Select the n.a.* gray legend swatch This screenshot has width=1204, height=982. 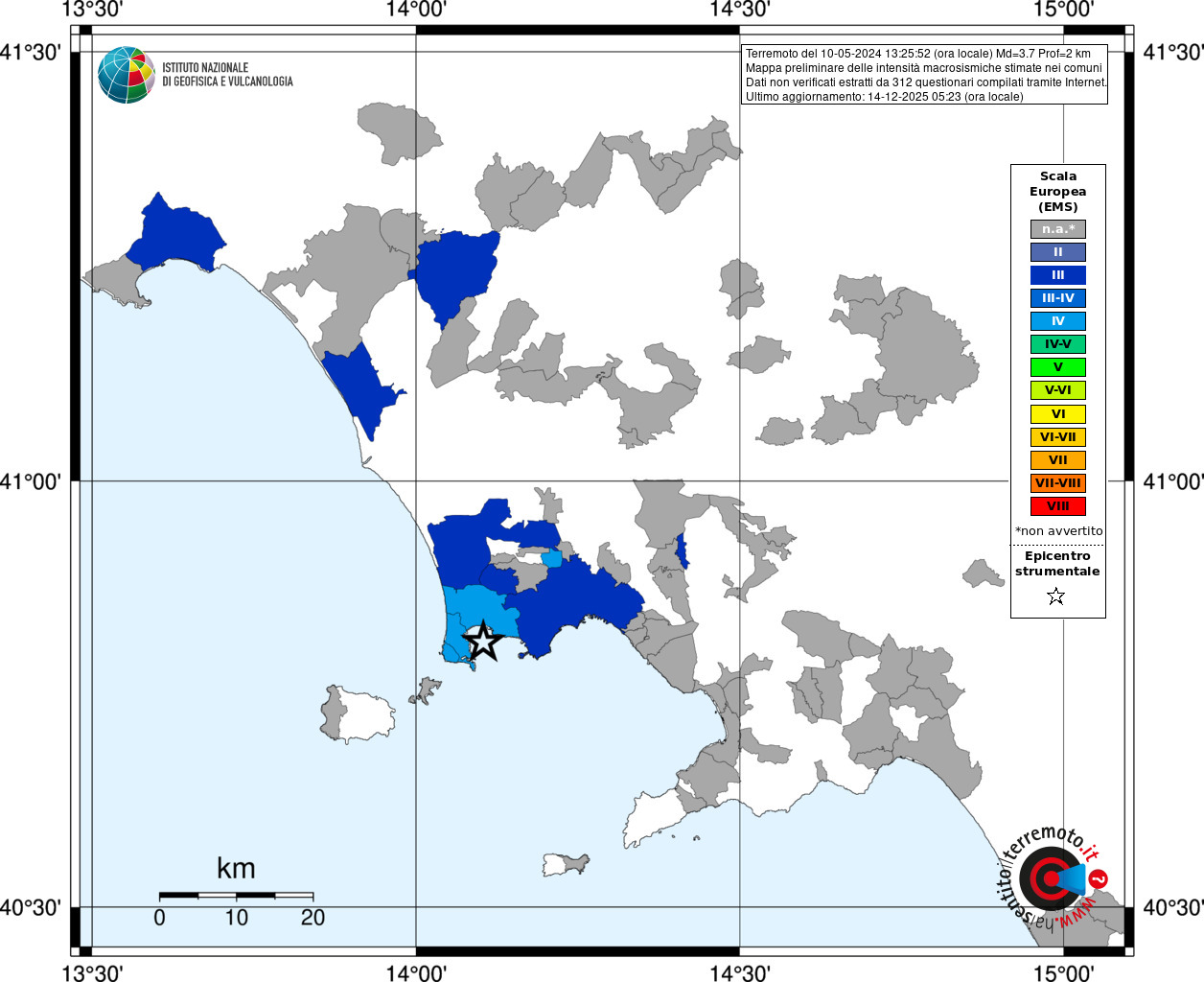[x=1058, y=229]
